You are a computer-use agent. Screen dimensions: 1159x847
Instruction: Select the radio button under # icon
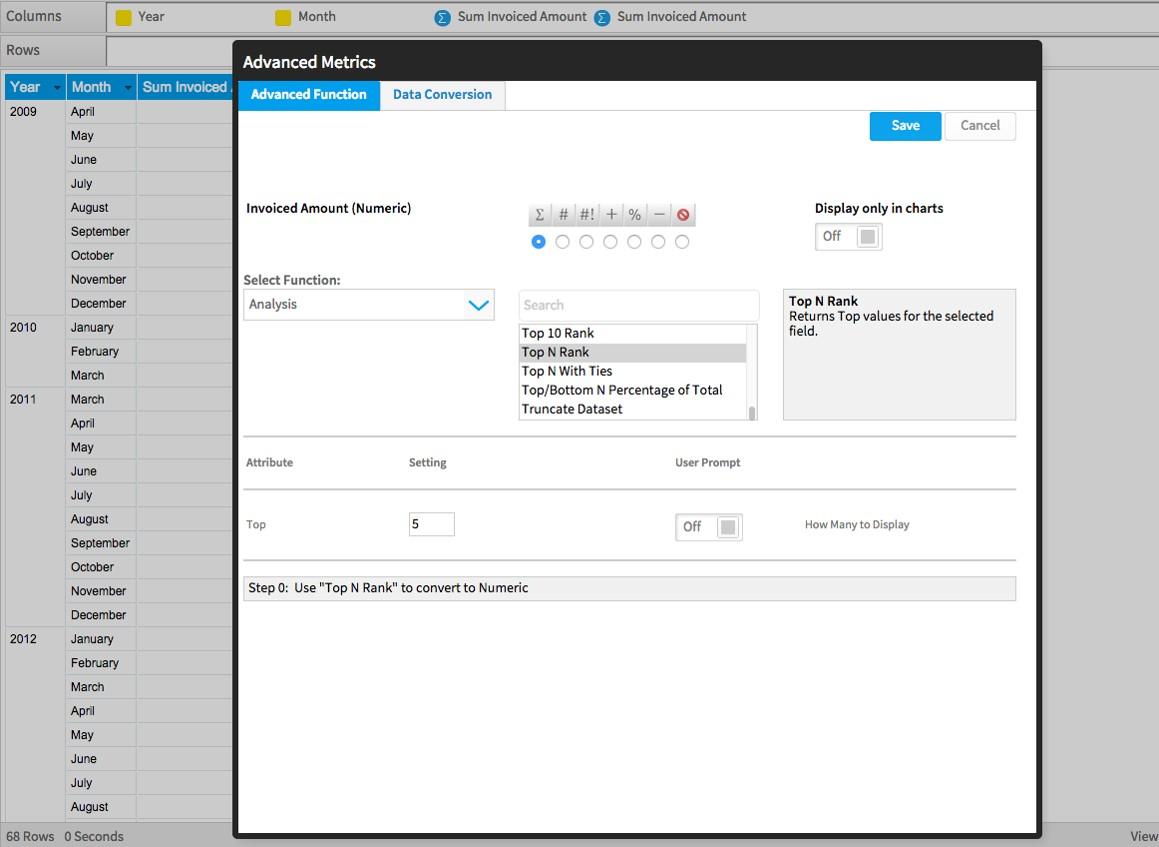[x=562, y=242]
